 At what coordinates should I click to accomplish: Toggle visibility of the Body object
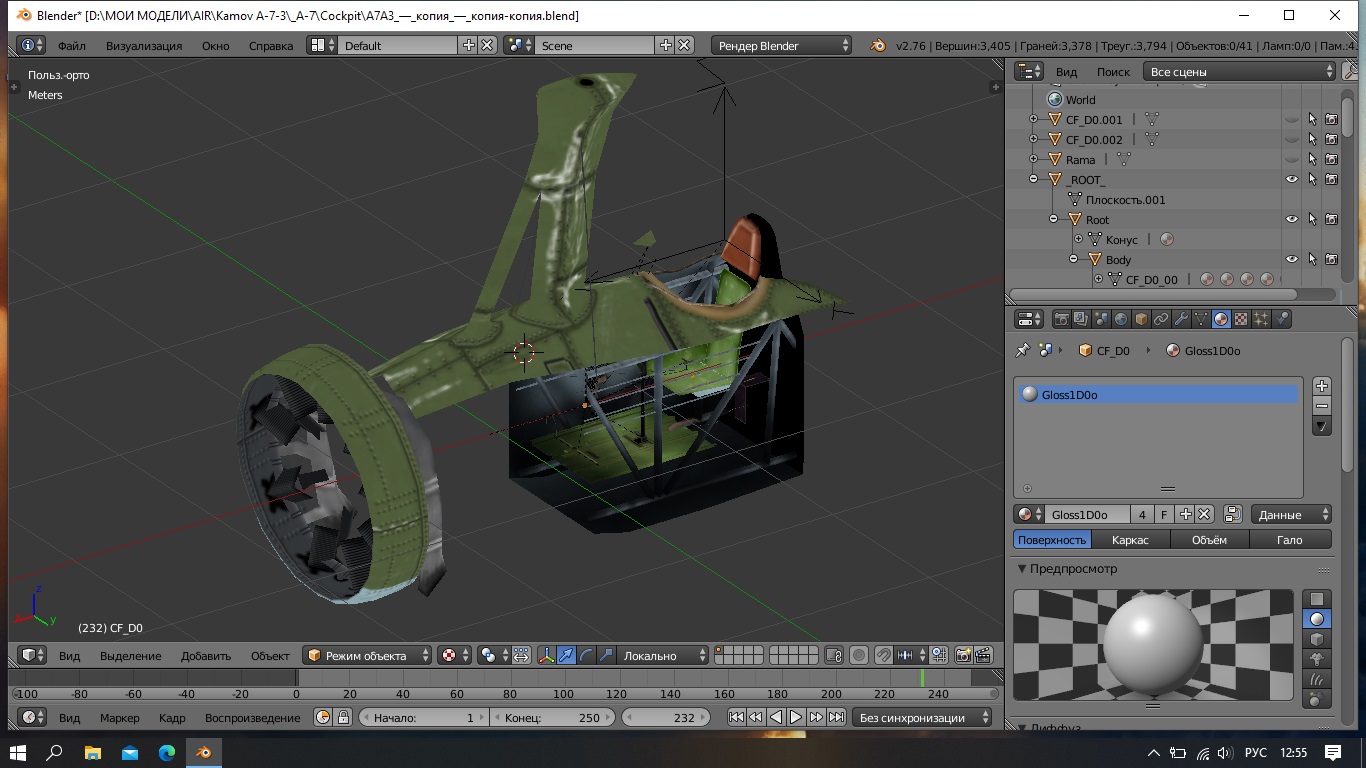(1291, 260)
